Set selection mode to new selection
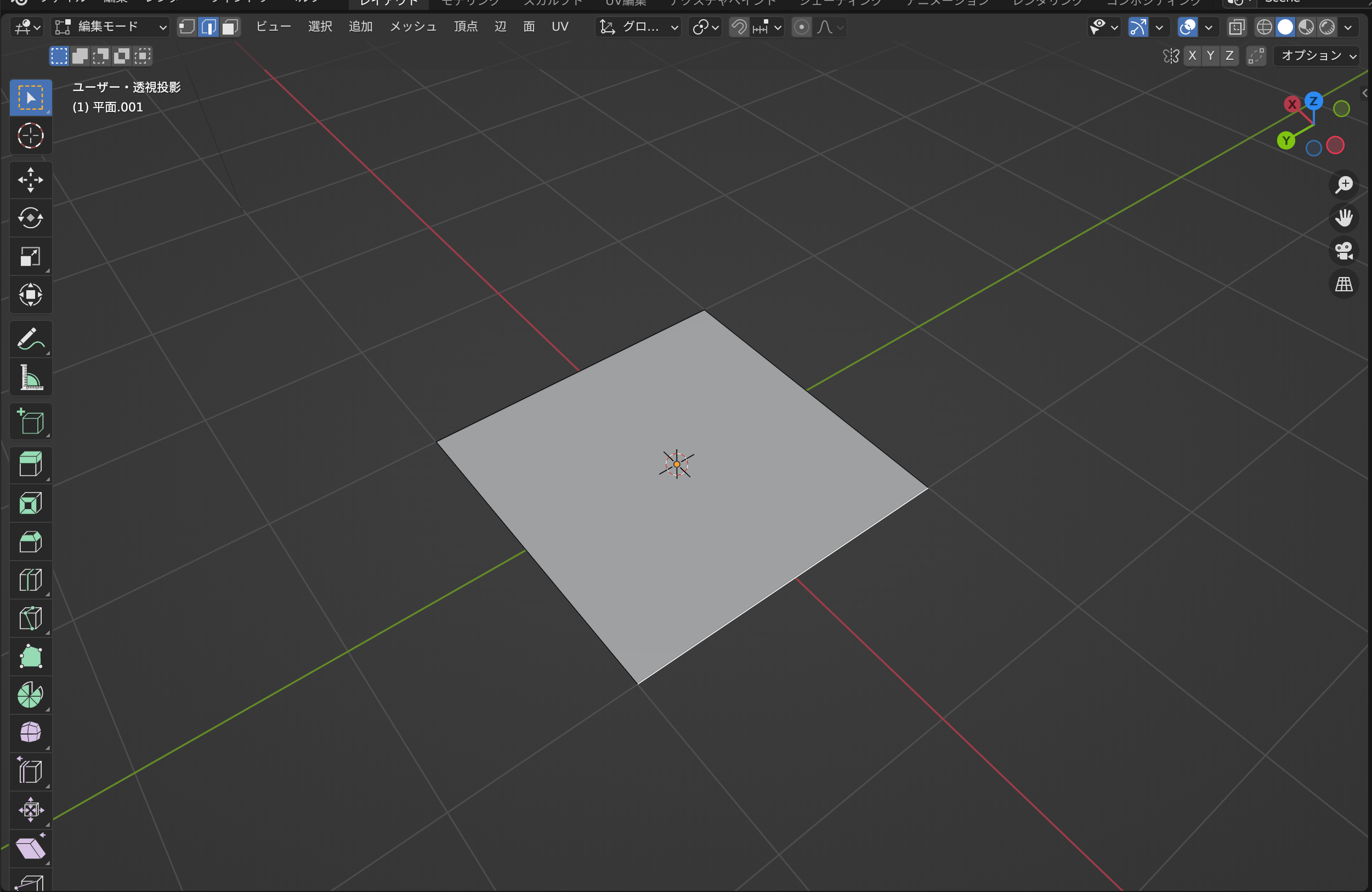 (x=59, y=56)
